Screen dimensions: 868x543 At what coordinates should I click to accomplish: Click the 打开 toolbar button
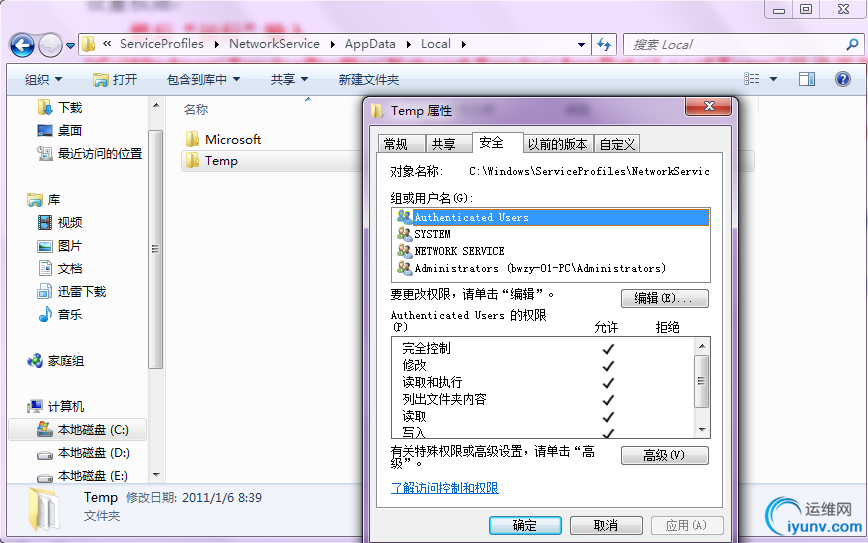click(115, 80)
